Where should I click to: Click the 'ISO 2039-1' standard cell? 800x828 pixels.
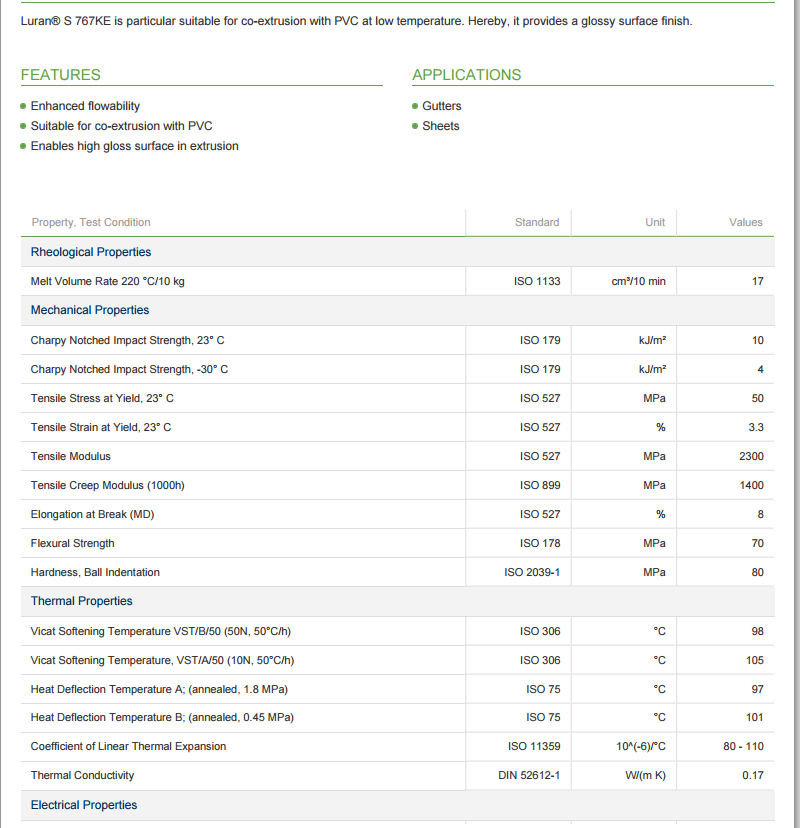[532, 573]
